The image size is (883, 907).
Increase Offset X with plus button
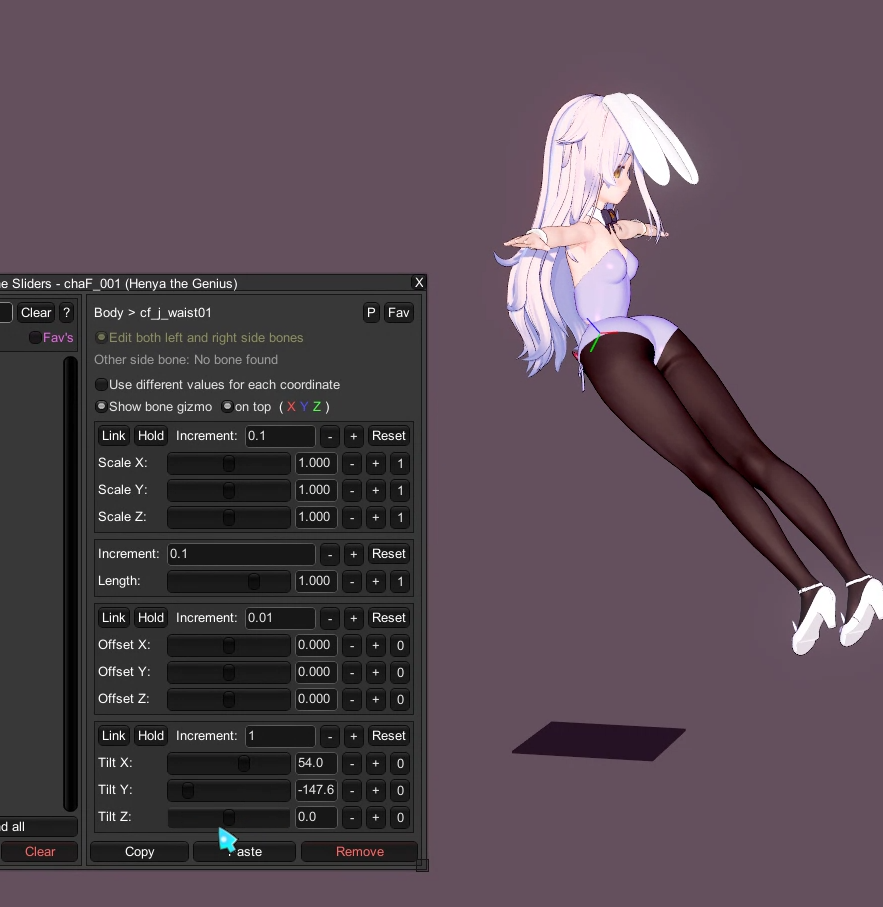pyautogui.click(x=375, y=645)
